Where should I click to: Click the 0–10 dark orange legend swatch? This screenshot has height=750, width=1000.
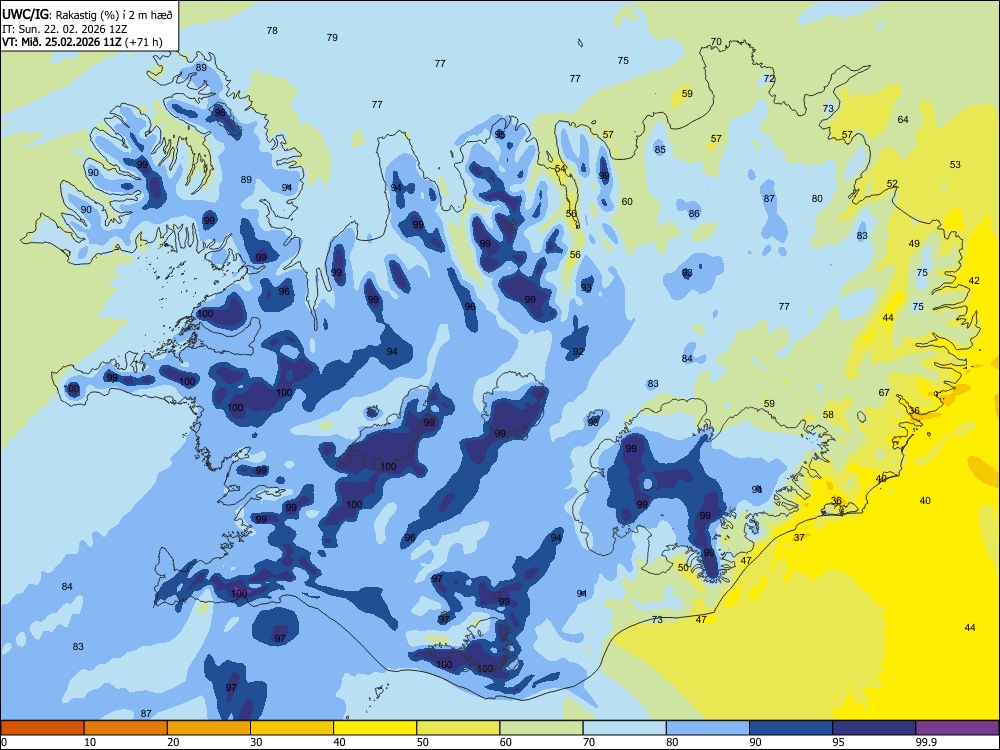click(42, 728)
